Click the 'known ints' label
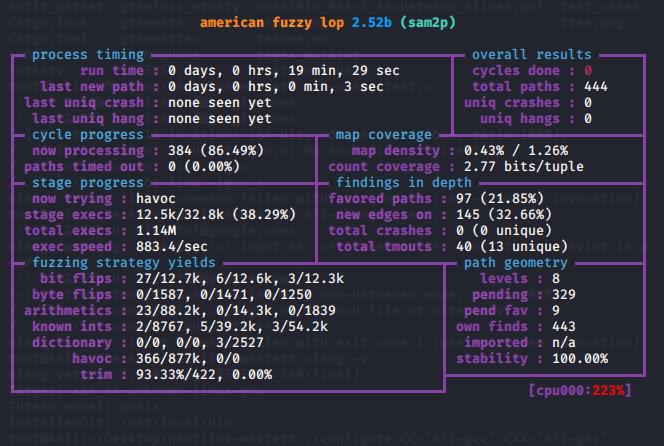 tap(72, 327)
